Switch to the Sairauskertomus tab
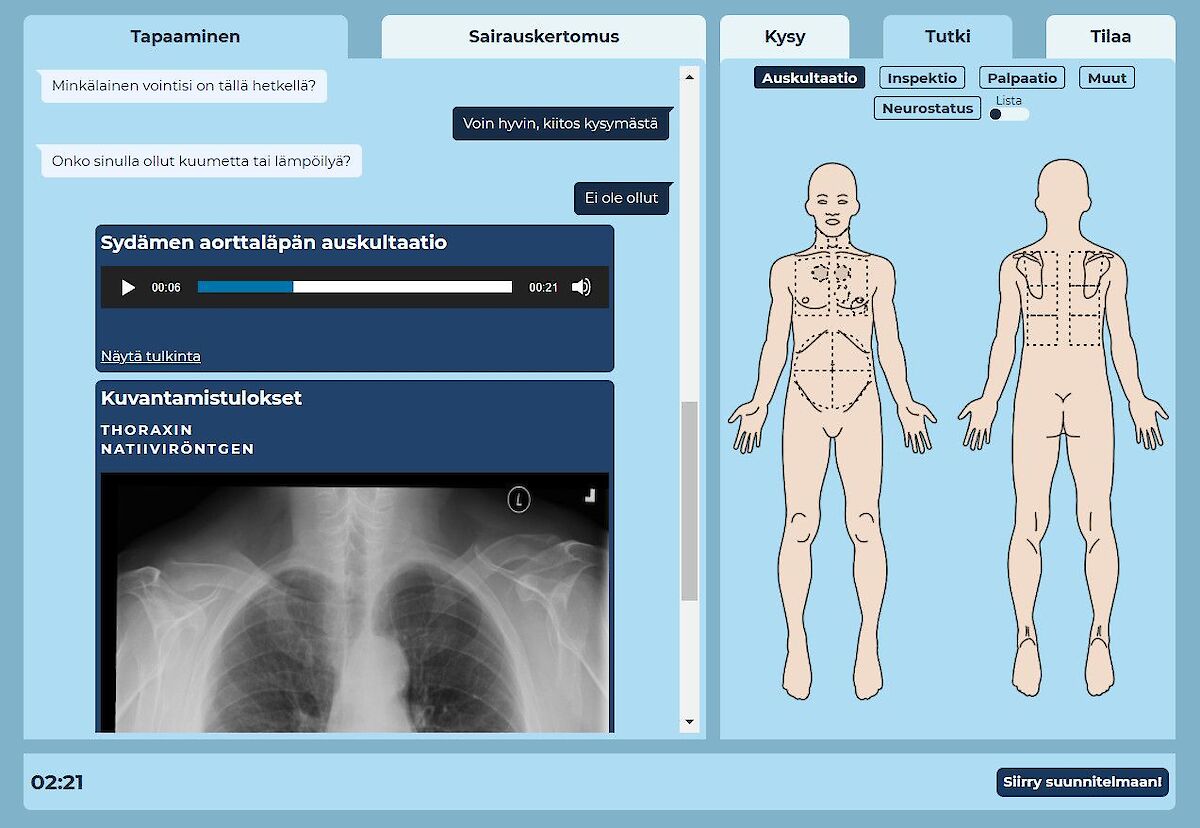The width and height of the screenshot is (1200, 828). click(x=544, y=37)
